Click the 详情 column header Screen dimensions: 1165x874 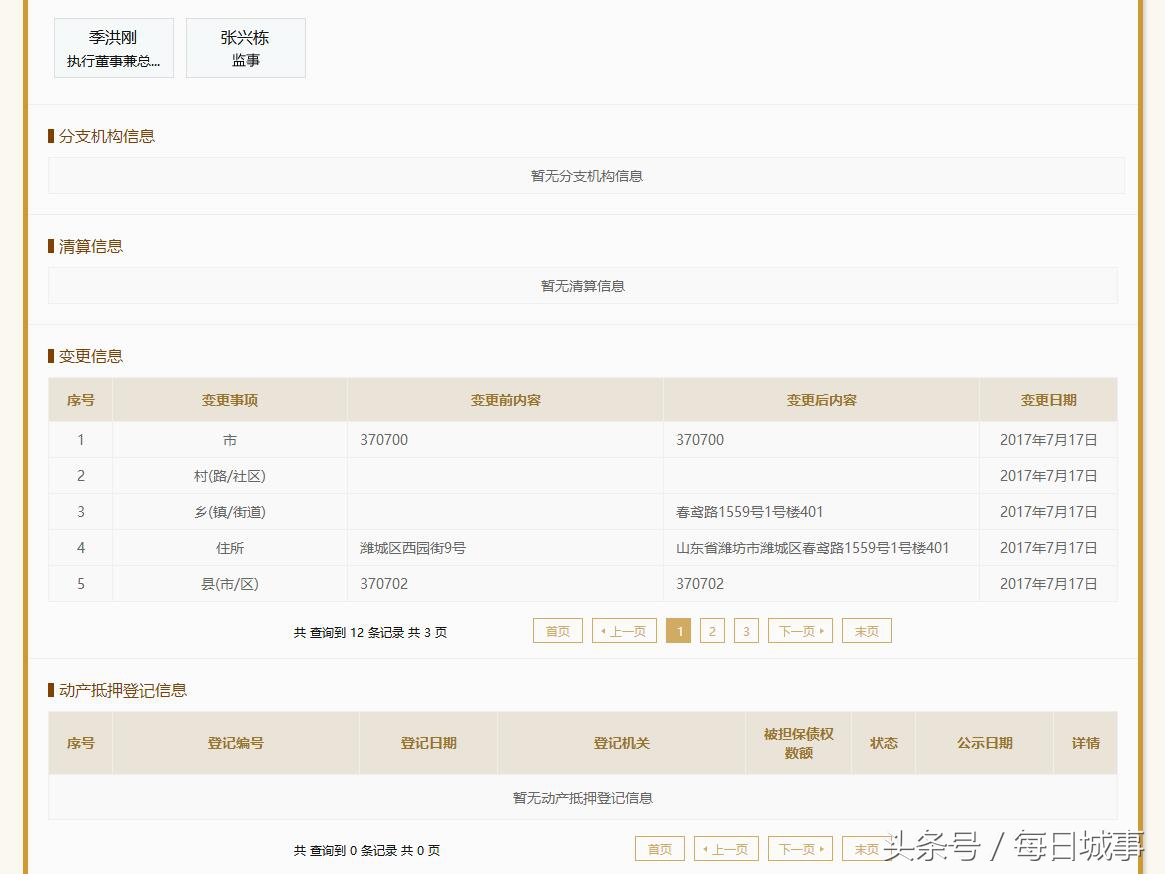click(1085, 743)
